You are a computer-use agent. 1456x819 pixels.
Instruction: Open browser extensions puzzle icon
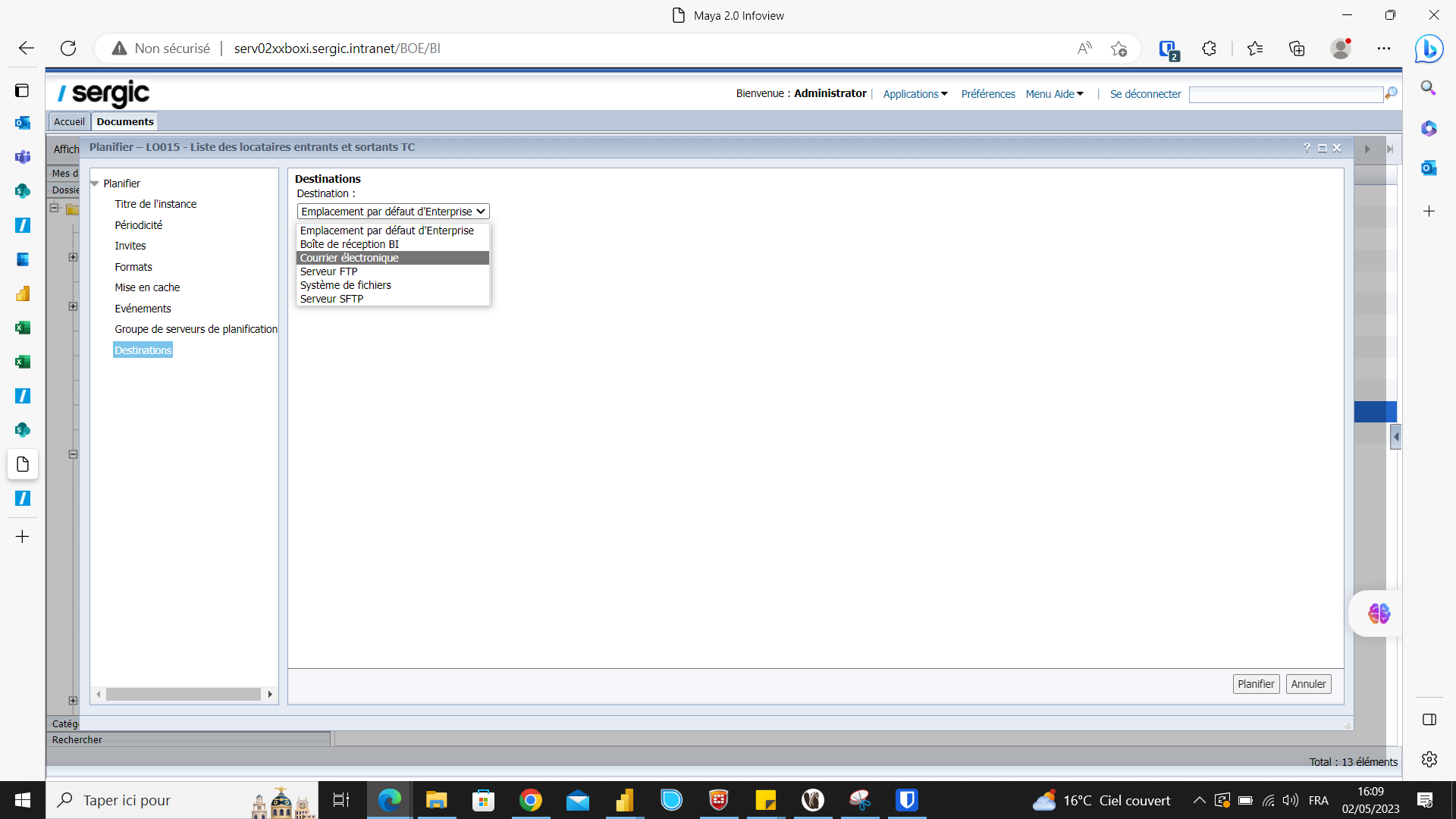tap(1209, 49)
